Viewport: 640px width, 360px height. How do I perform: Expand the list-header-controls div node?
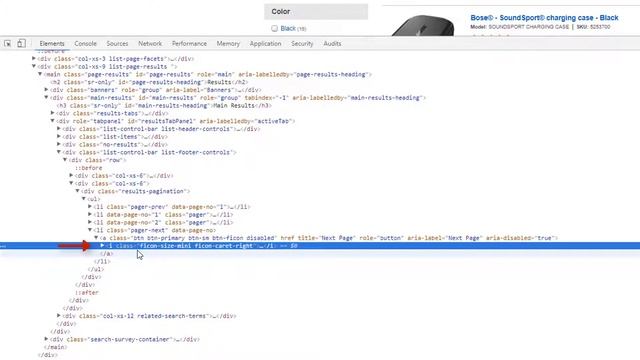pyautogui.click(x=59, y=129)
